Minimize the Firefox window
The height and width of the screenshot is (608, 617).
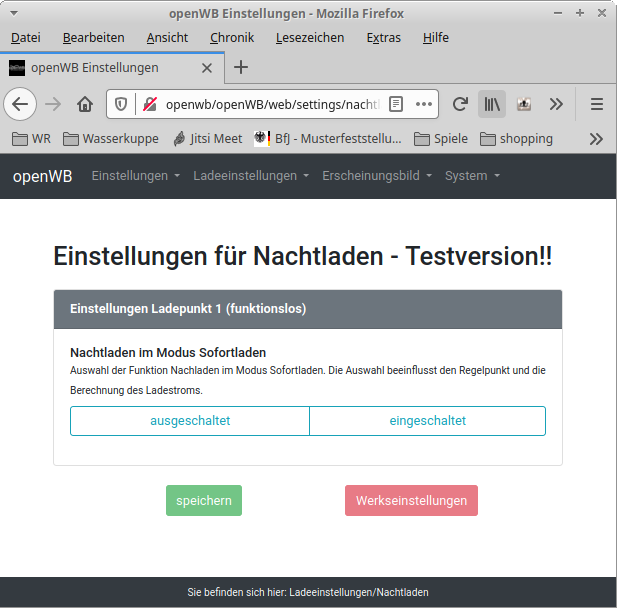pos(558,13)
